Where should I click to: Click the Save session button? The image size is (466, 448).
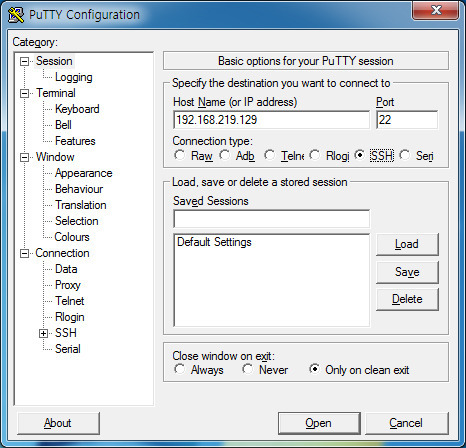[407, 272]
